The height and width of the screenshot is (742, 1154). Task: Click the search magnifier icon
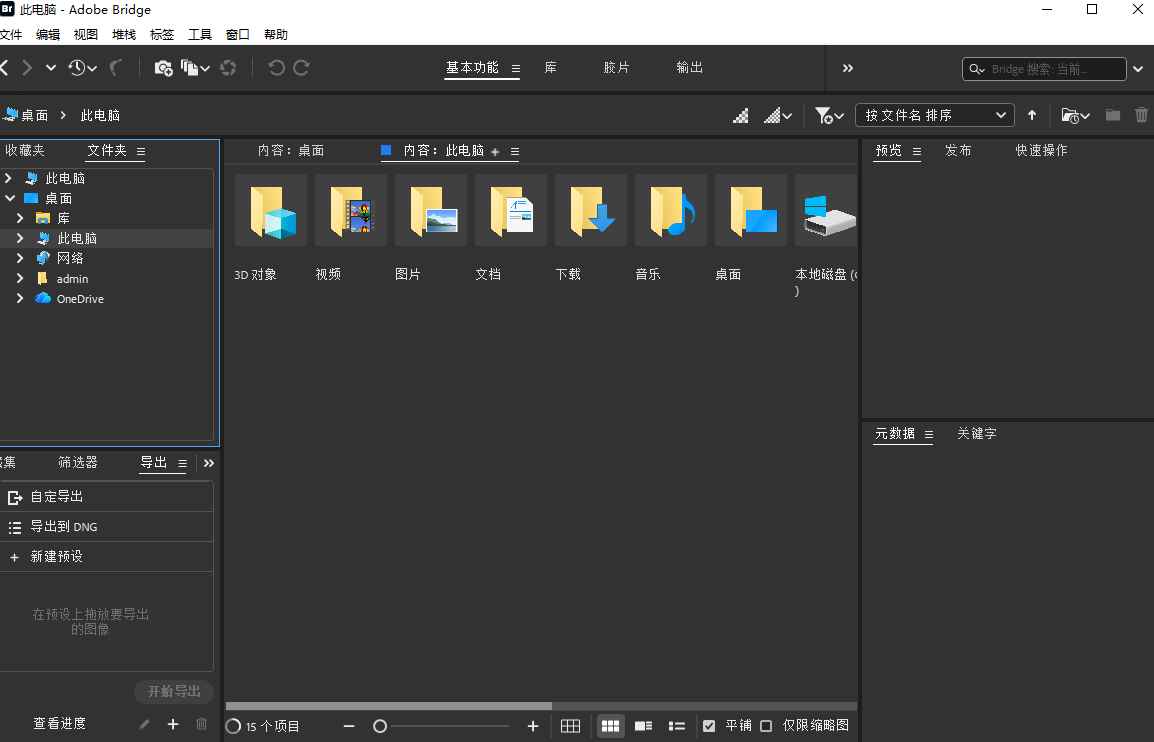pyautogui.click(x=977, y=69)
